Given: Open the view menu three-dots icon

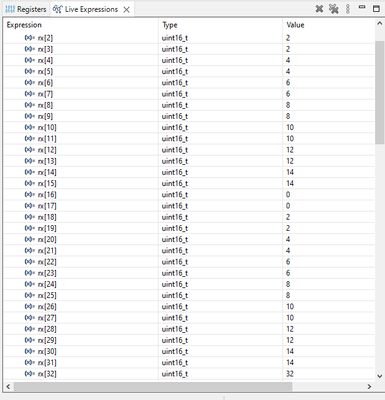Looking at the screenshot, I should (348, 9).
